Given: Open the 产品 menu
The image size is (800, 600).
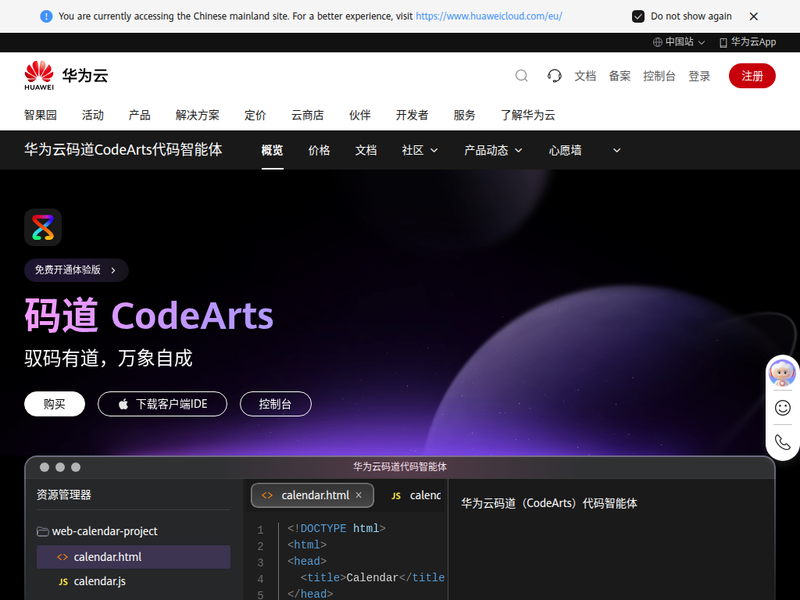Looking at the screenshot, I should coord(139,115).
